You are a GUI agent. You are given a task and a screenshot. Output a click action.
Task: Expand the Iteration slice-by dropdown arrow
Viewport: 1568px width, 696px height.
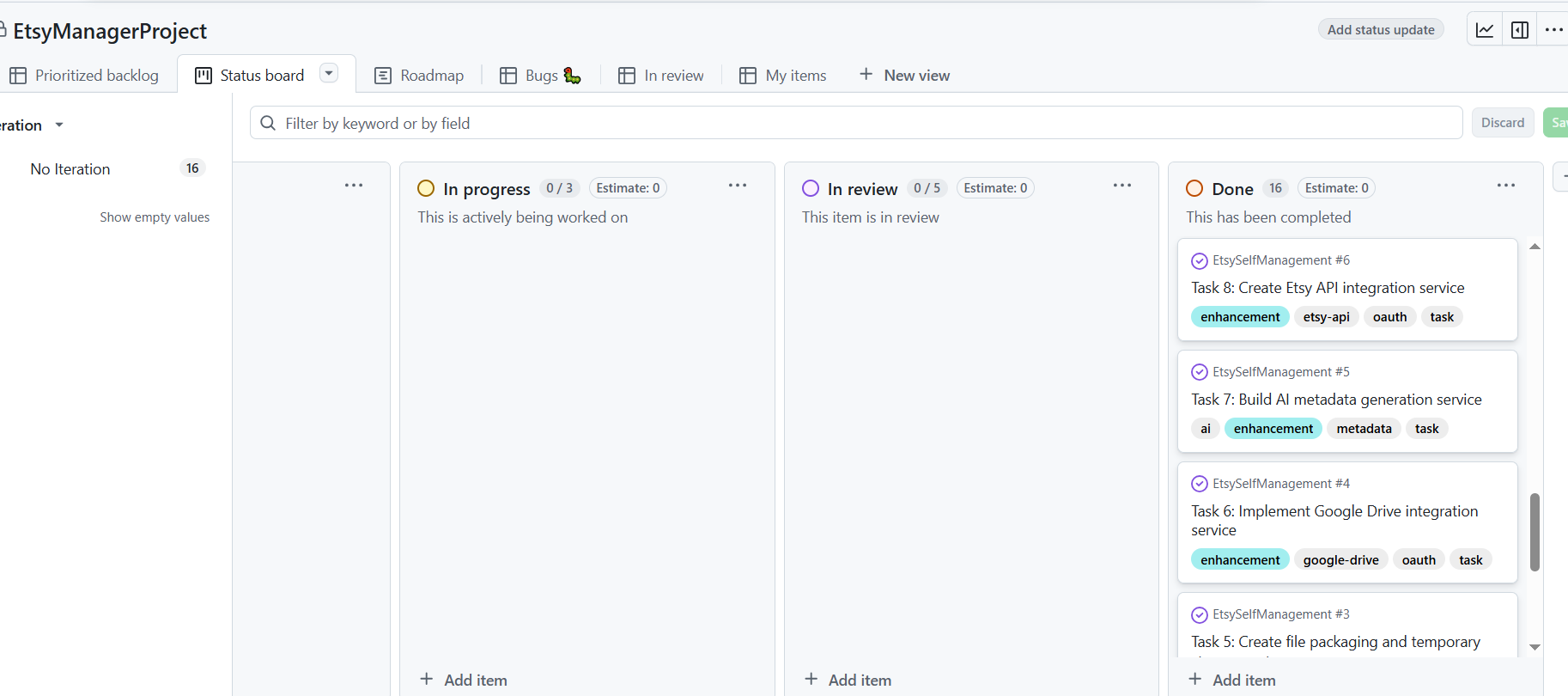(x=59, y=125)
